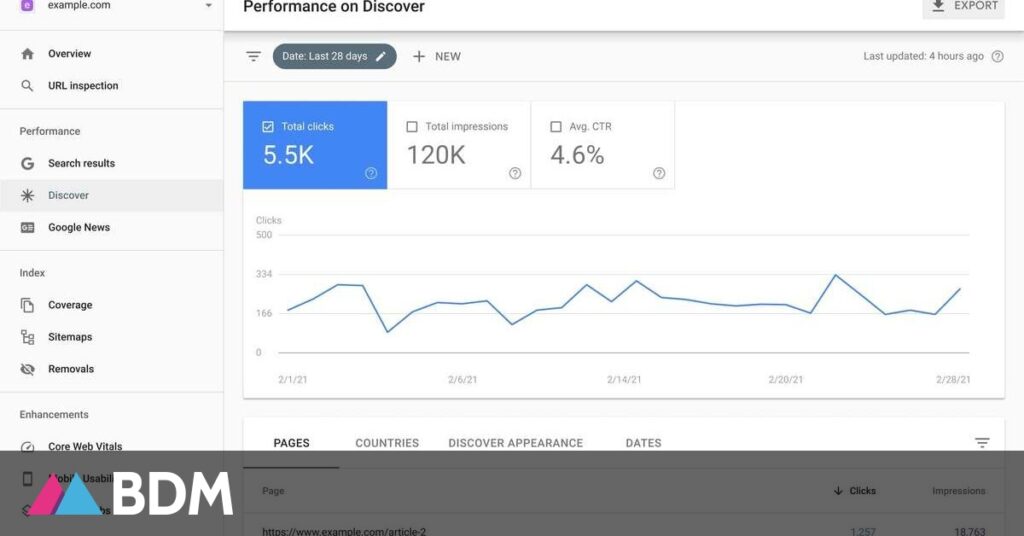Open the filter rows icon next to Date
1024x536 pixels.
253,56
